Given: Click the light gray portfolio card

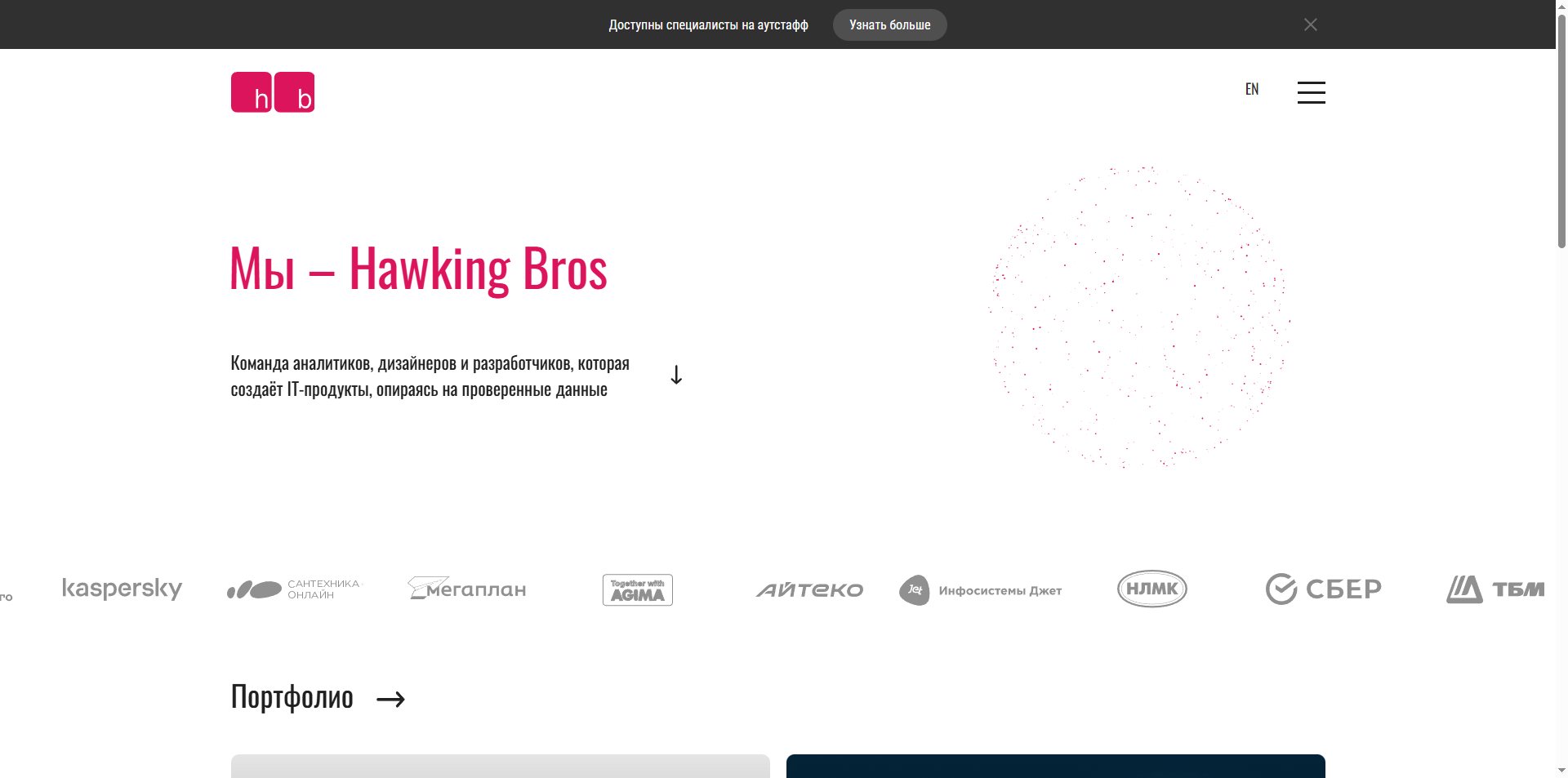Looking at the screenshot, I should coord(499,766).
